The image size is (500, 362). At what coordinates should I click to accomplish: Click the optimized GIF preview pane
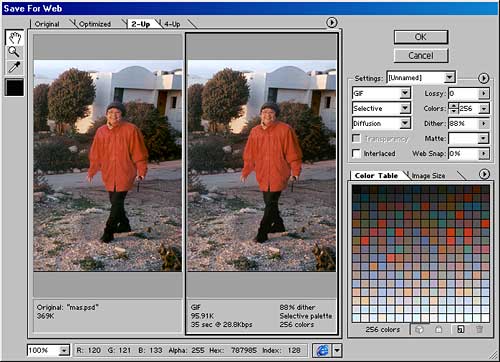point(262,166)
